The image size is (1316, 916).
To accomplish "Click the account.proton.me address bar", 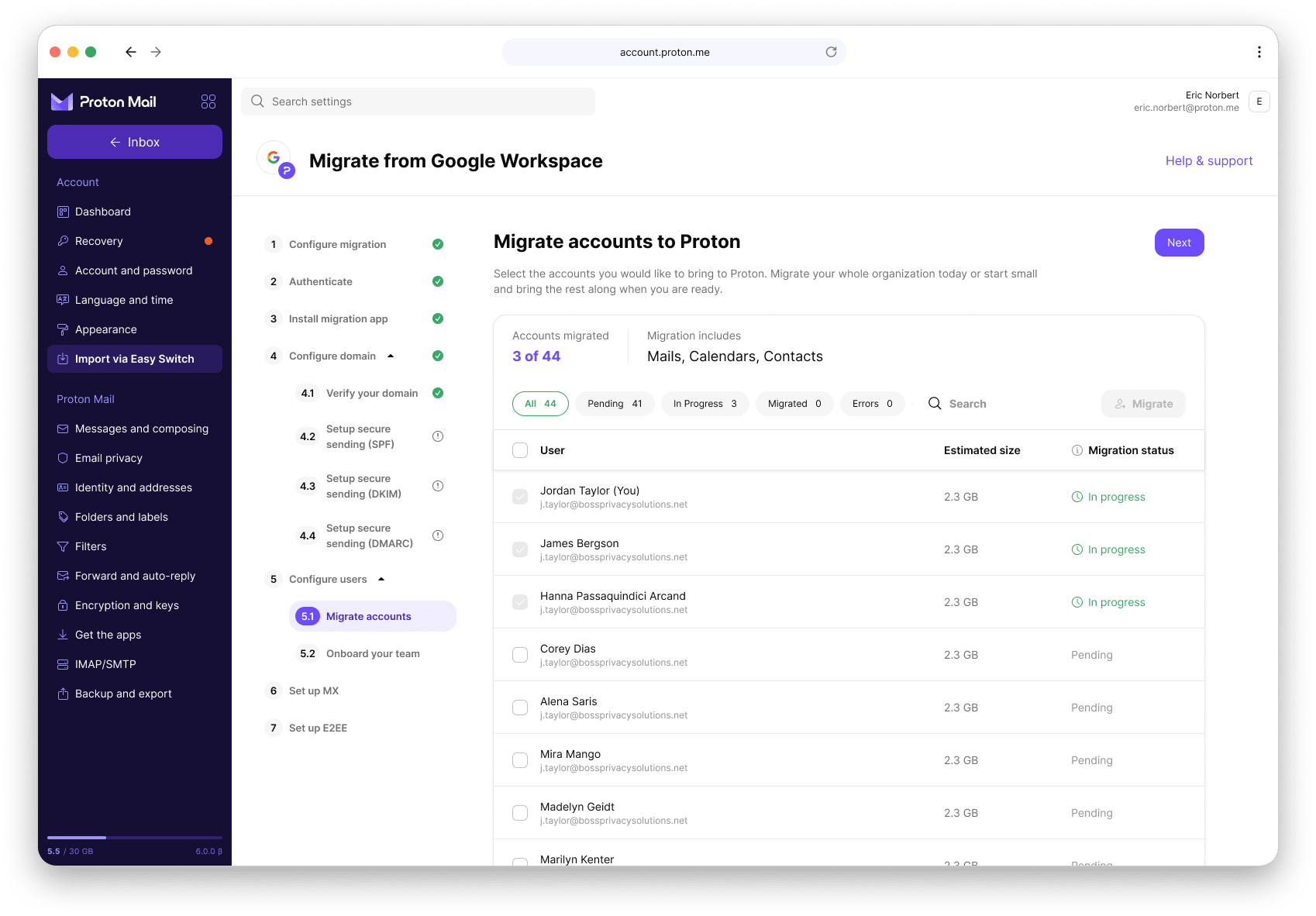I will coord(674,52).
